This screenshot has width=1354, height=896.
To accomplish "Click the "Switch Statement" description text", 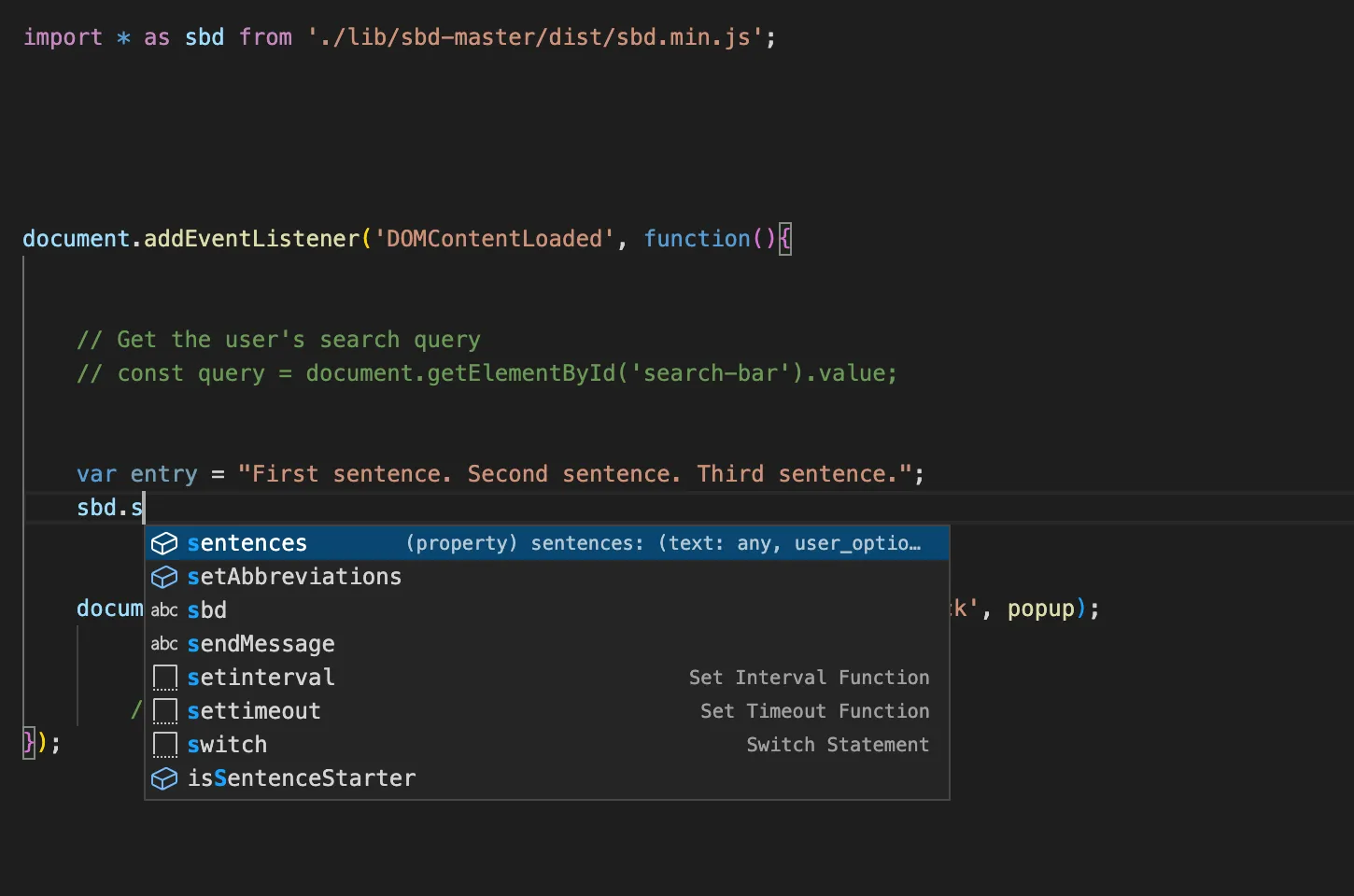I will click(x=838, y=745).
